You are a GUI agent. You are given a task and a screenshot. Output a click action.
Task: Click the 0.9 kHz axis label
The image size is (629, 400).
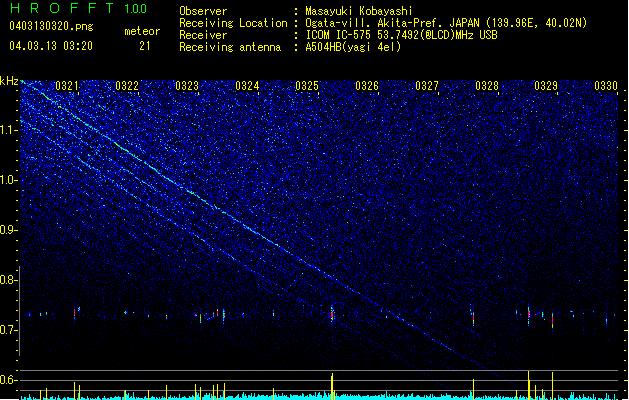(9, 230)
